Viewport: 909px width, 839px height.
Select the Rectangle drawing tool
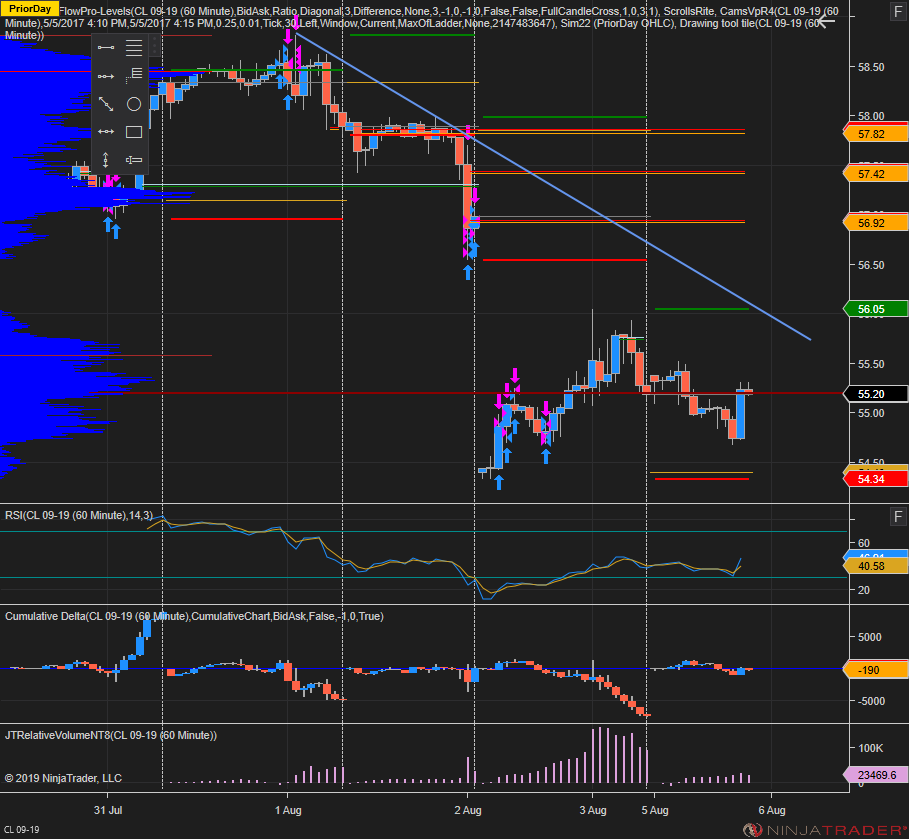click(134, 132)
